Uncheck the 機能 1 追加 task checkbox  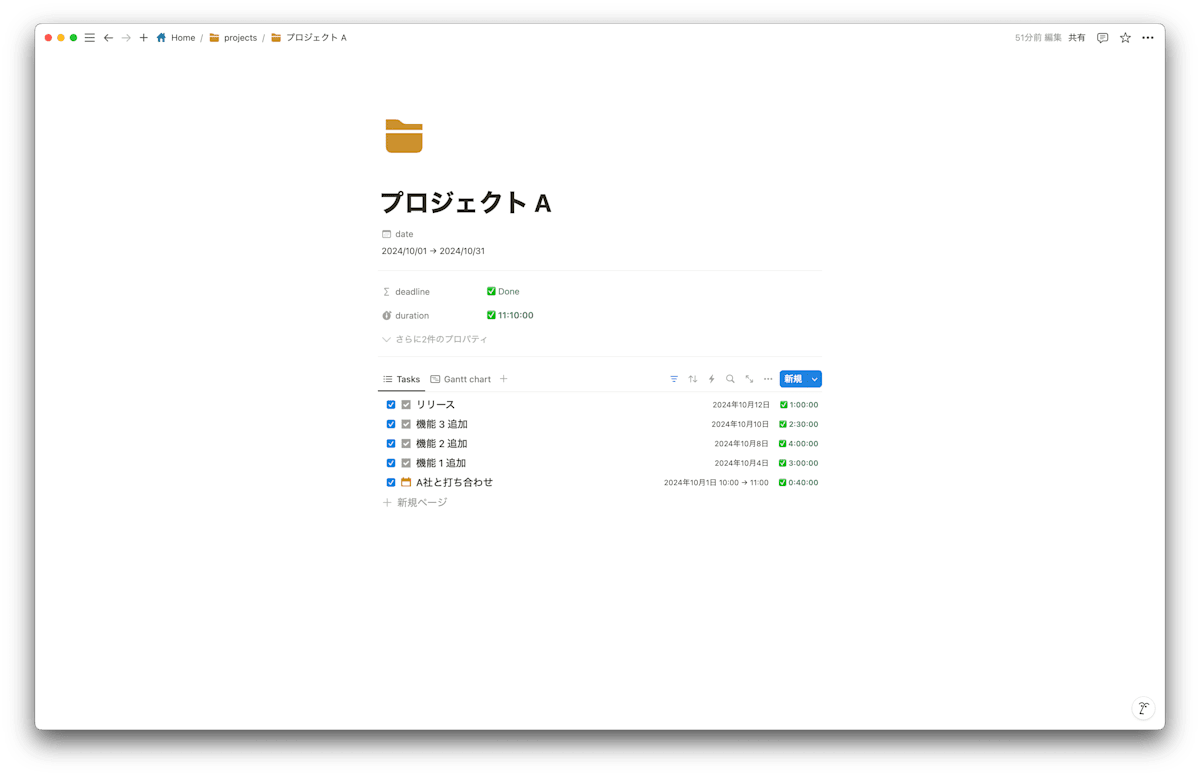(x=391, y=463)
